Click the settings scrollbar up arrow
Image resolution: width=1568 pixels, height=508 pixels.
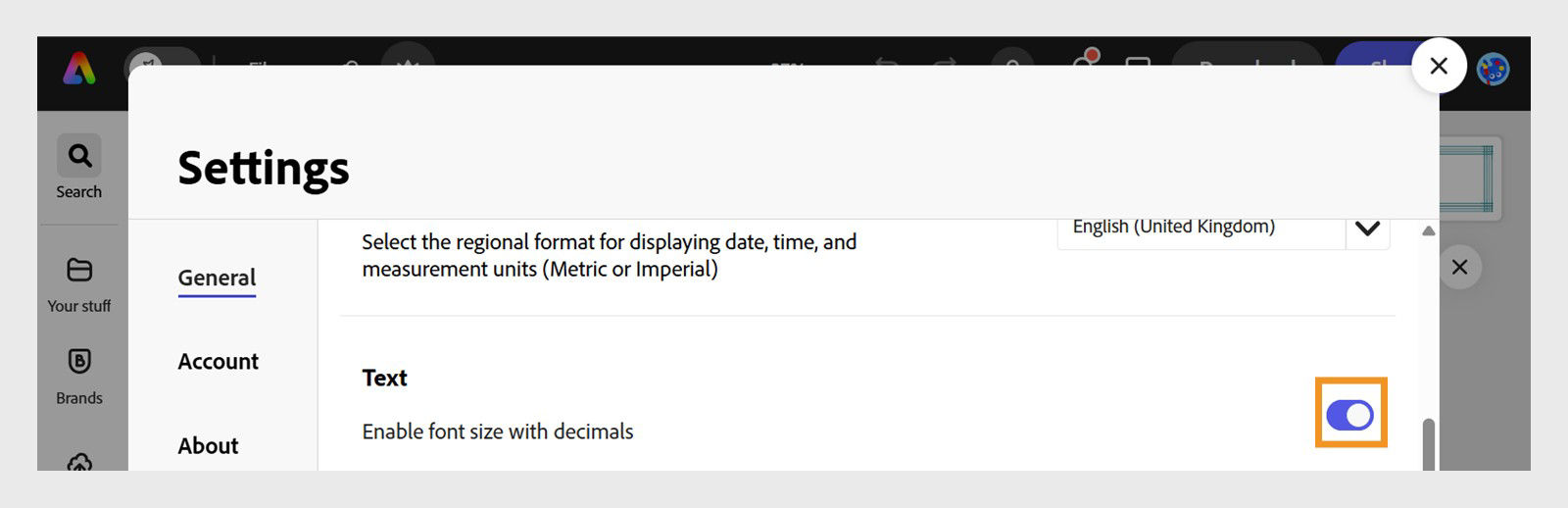pyautogui.click(x=1428, y=231)
